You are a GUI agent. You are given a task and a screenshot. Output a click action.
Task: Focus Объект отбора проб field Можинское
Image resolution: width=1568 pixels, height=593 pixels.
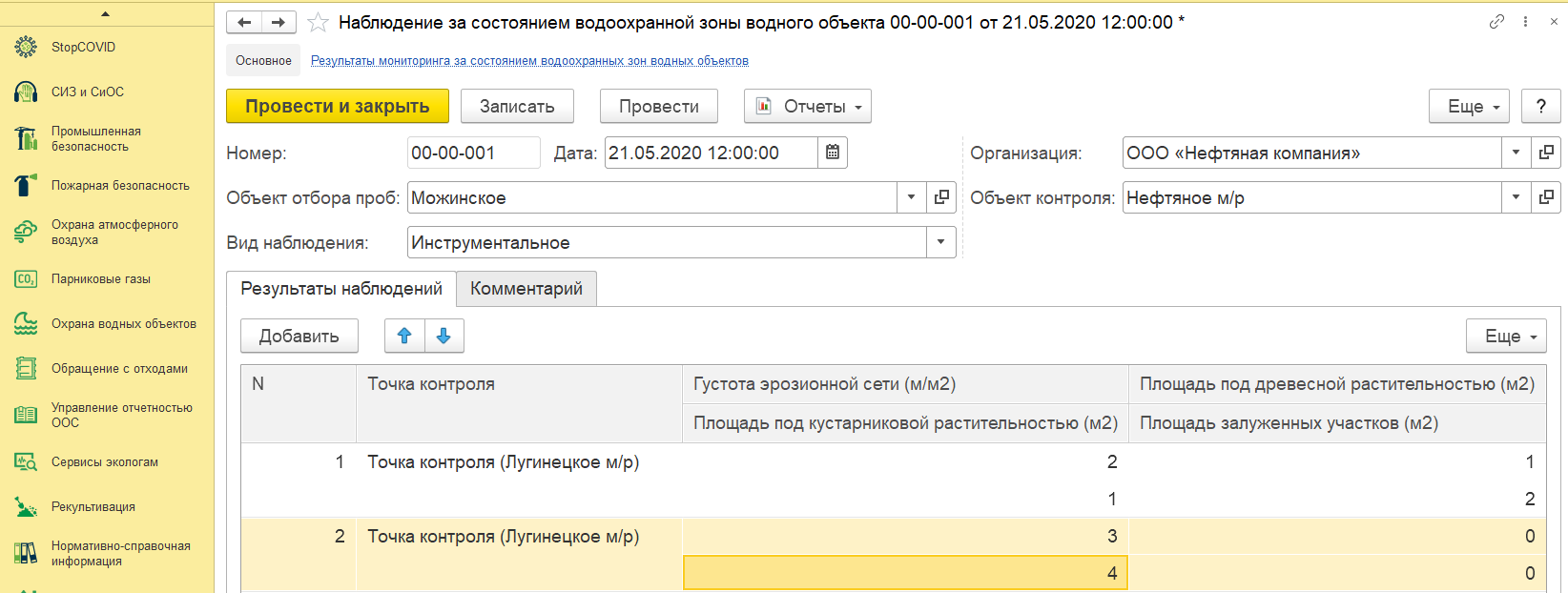tap(652, 197)
